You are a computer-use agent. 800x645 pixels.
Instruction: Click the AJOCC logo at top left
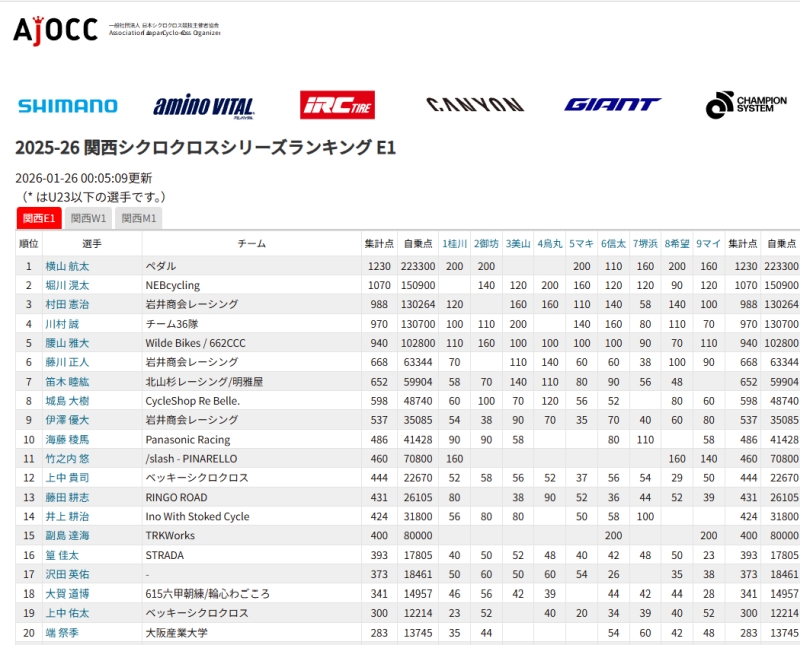56,30
